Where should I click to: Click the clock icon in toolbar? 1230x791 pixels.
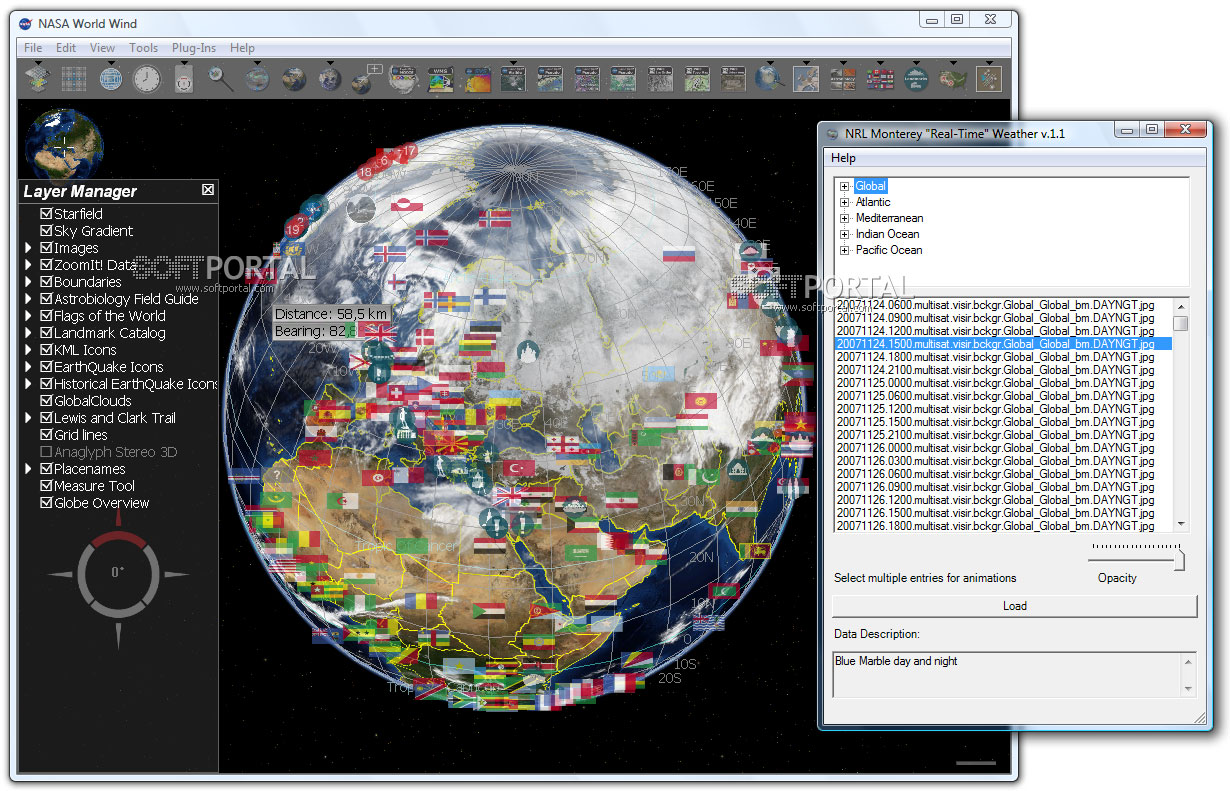point(146,78)
